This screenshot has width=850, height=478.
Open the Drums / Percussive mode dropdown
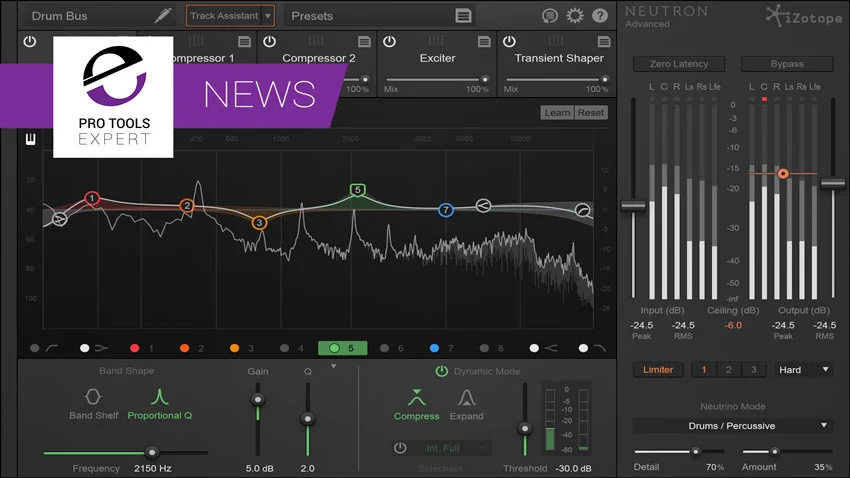(732, 425)
